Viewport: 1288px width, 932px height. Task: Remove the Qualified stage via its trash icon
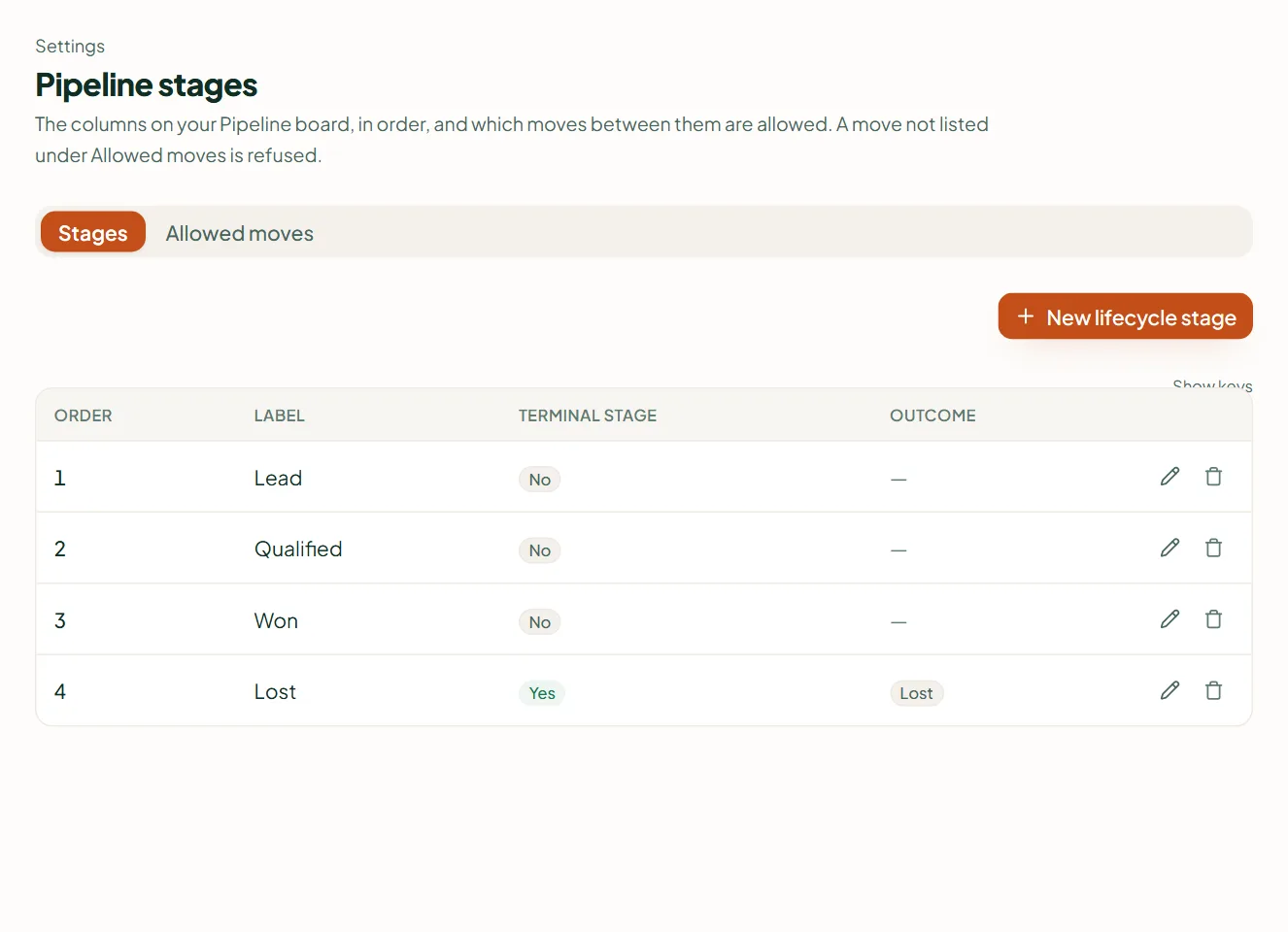click(x=1213, y=548)
